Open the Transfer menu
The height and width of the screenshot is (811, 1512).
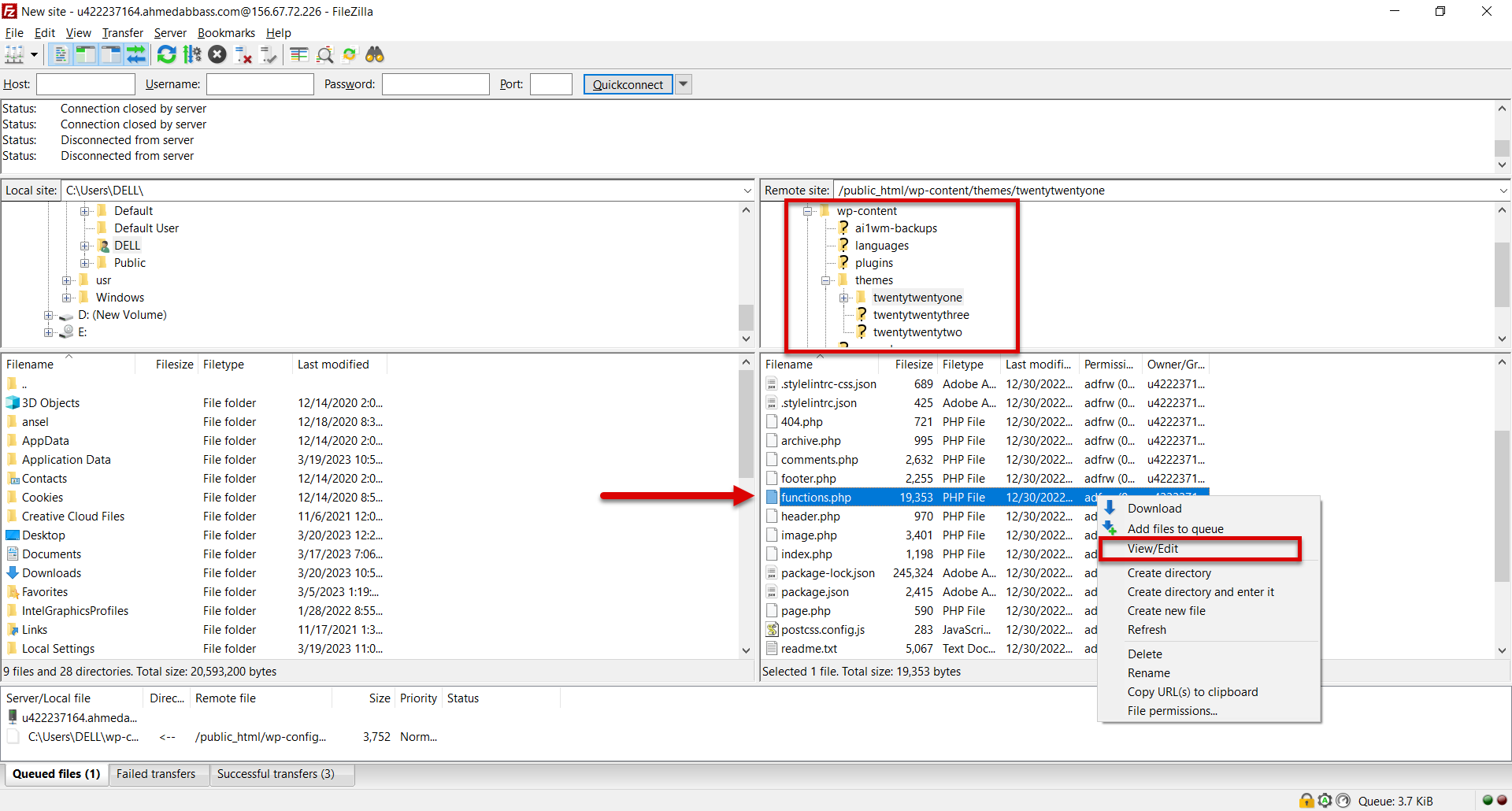point(122,33)
